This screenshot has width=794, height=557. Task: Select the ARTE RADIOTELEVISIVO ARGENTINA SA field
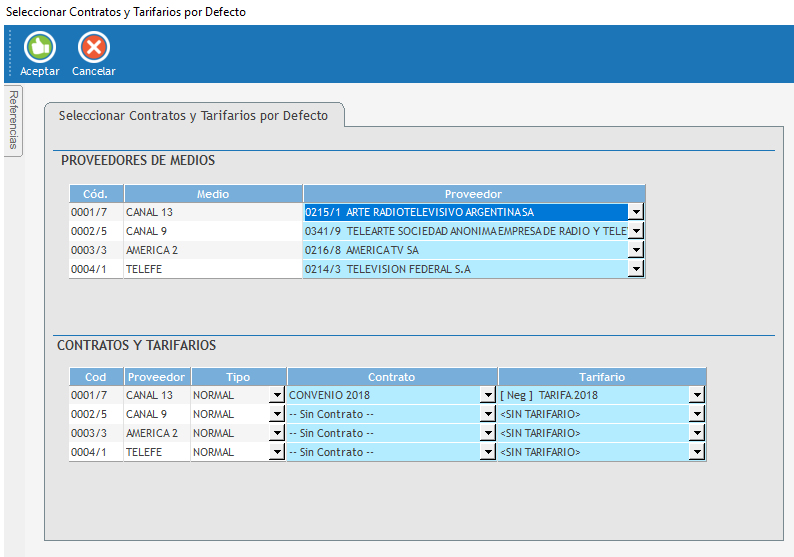click(465, 212)
